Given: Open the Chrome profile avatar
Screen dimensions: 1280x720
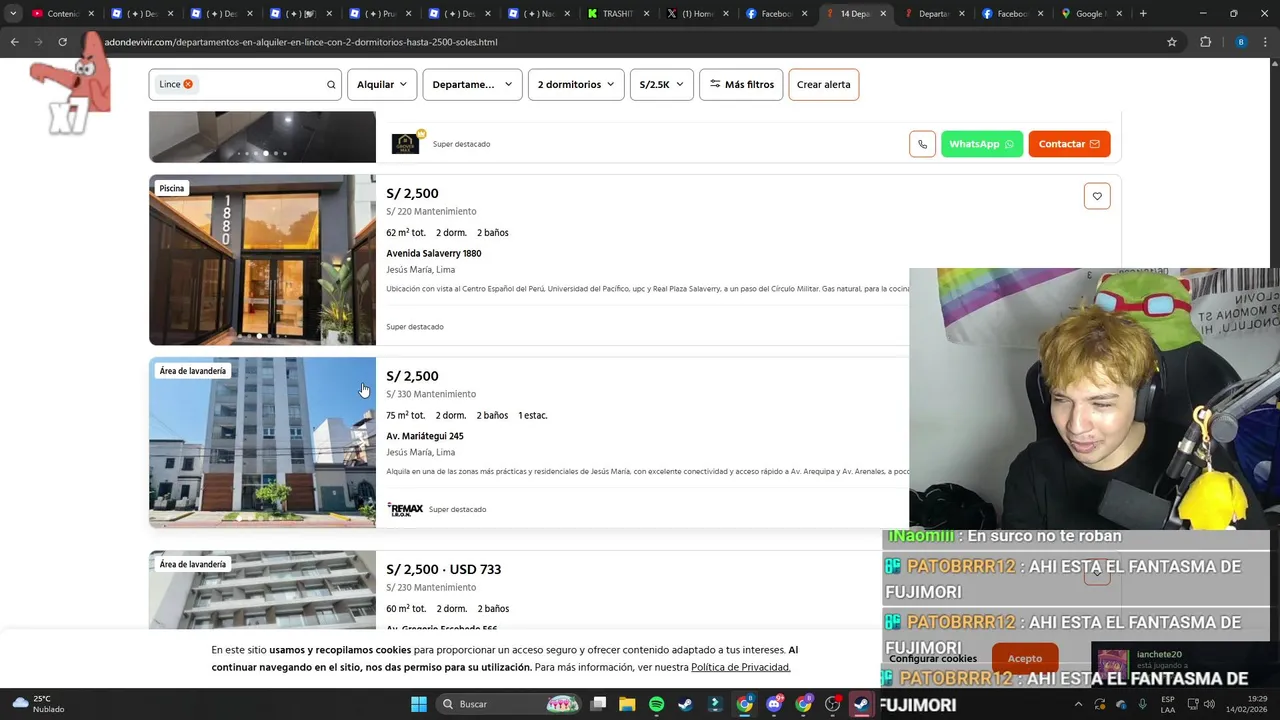Looking at the screenshot, I should tap(1241, 42).
